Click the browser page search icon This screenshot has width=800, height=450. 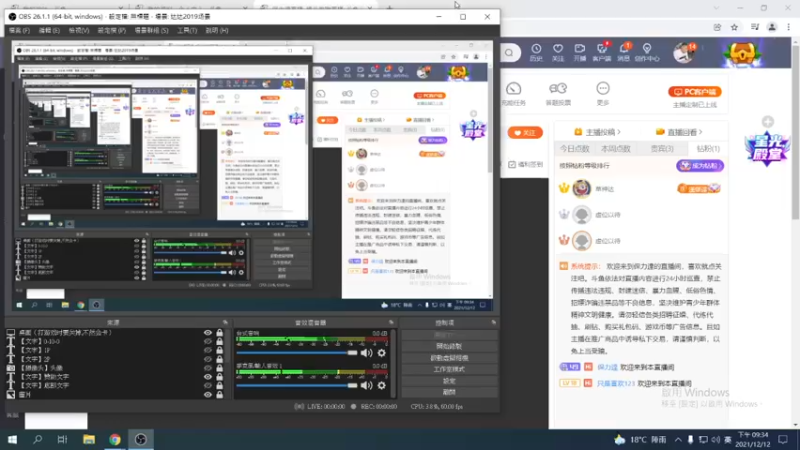(509, 53)
